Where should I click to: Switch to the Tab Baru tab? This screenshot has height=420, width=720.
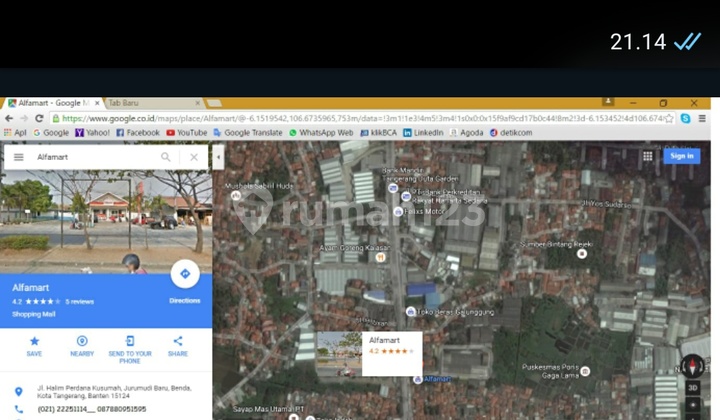[130, 103]
